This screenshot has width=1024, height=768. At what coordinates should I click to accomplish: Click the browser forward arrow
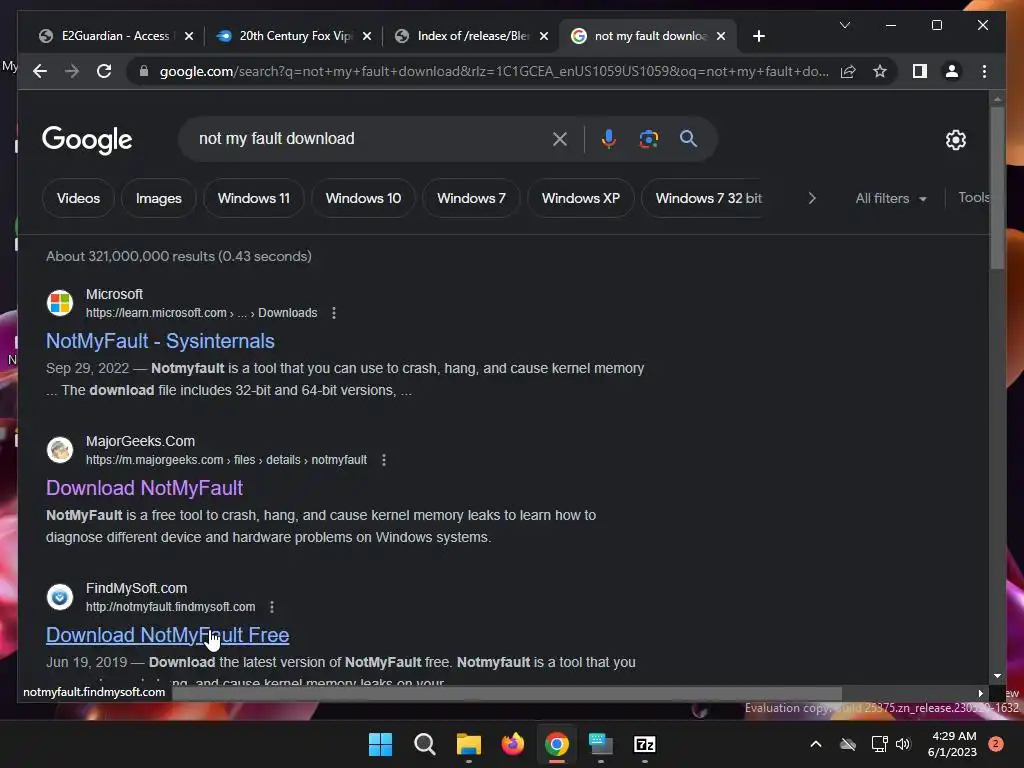72,71
